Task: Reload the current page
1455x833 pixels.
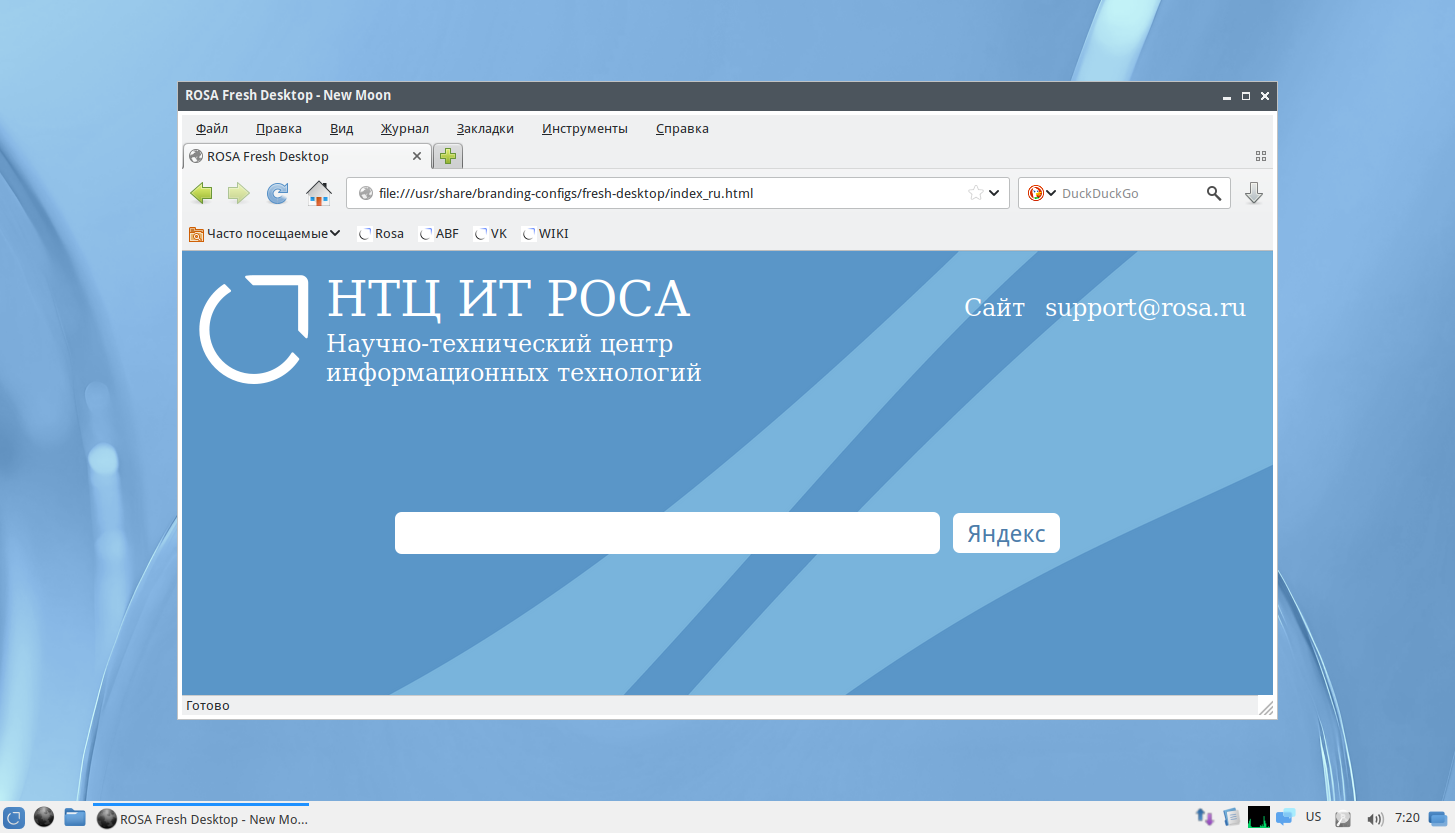Action: tap(277, 193)
